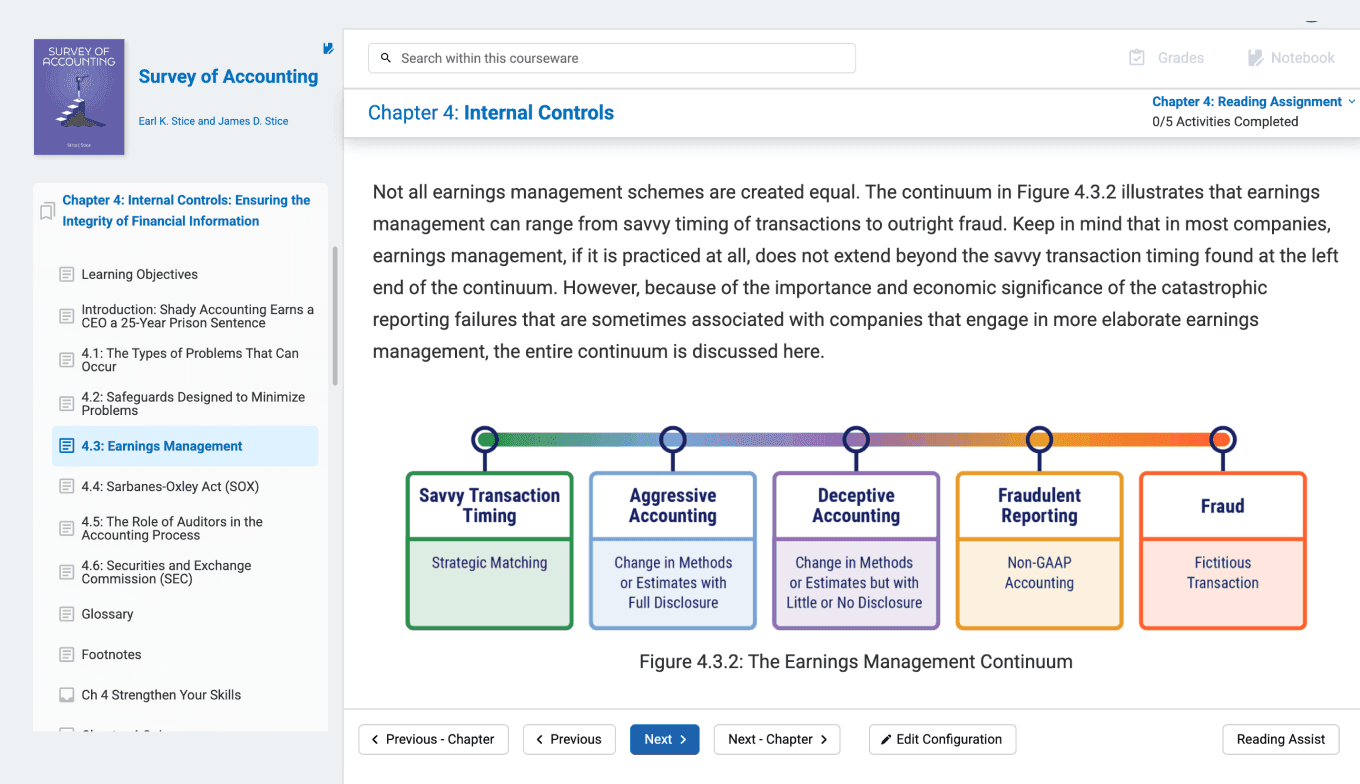Image resolution: width=1360 pixels, height=784 pixels.
Task: Click the sidebar contents scrollbar
Action: pos(335,315)
